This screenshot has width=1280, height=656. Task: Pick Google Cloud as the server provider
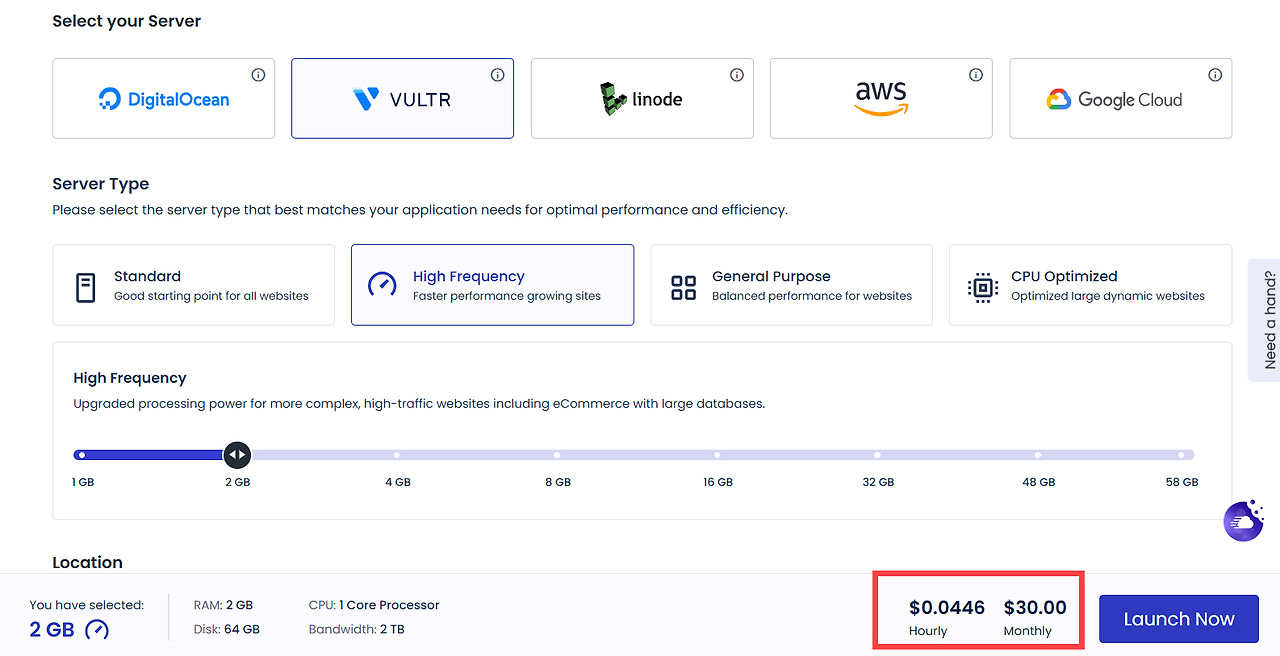click(1120, 99)
